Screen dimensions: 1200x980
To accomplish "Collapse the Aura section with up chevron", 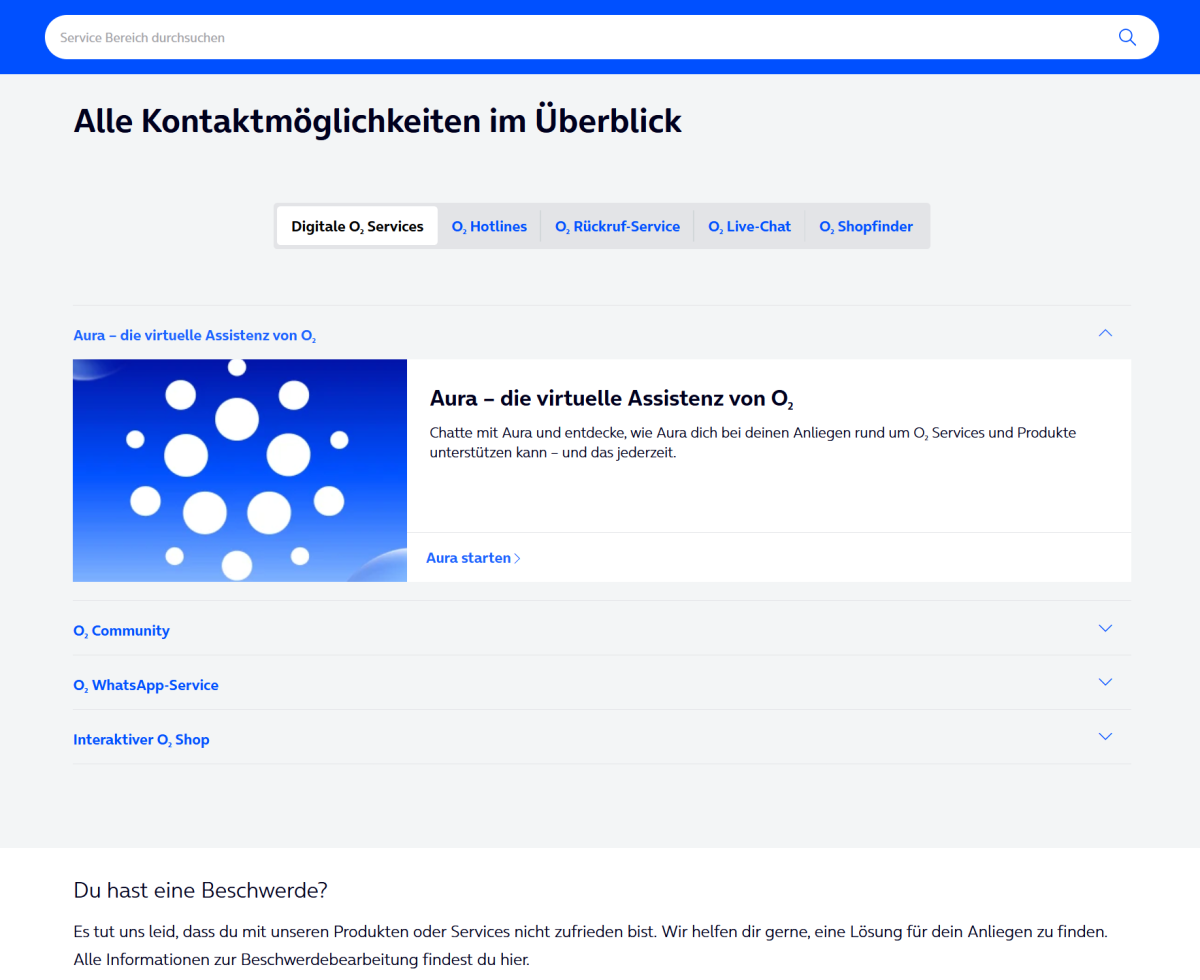I will [x=1105, y=333].
